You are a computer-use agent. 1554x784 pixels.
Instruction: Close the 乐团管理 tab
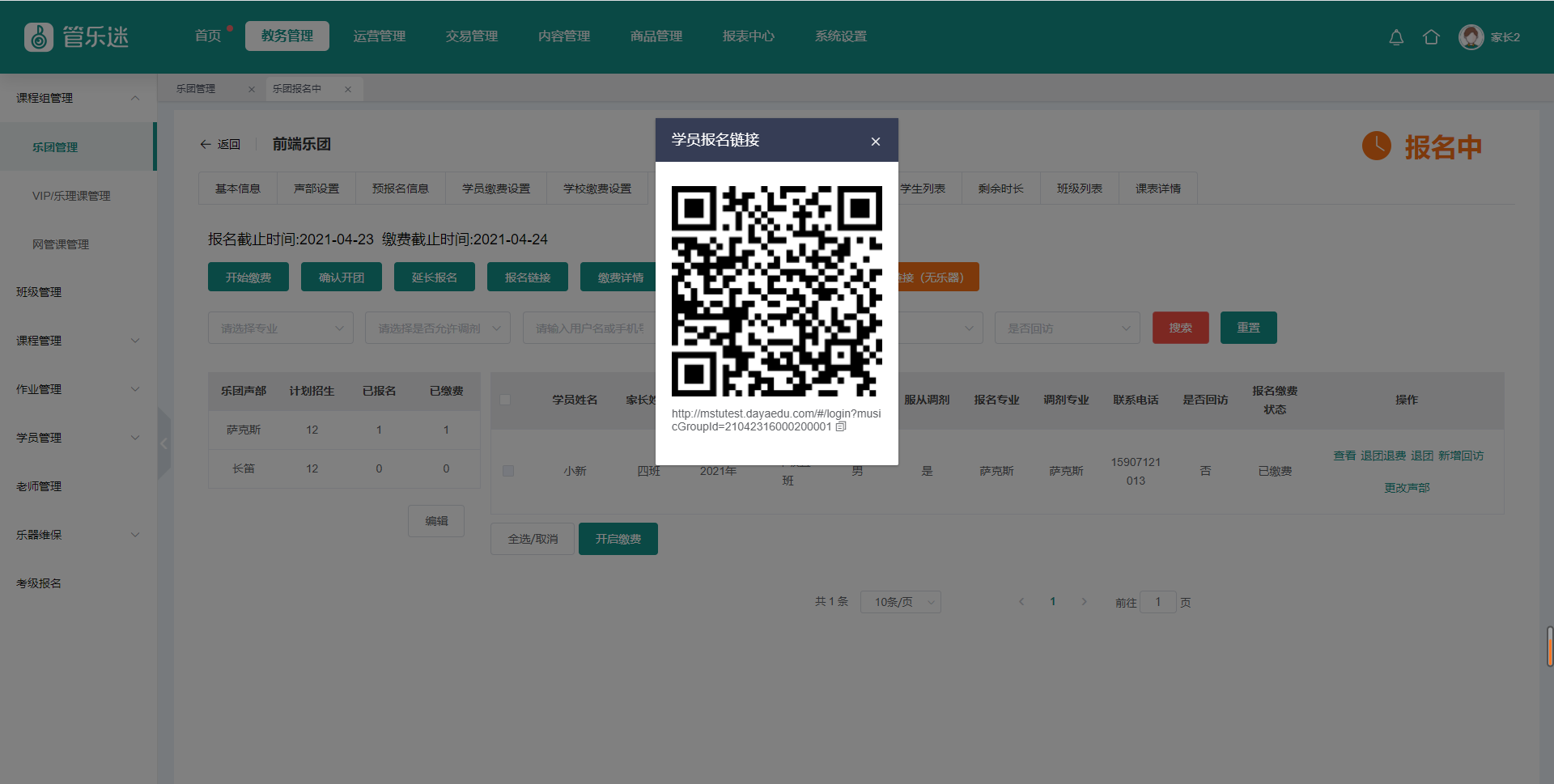click(x=252, y=89)
